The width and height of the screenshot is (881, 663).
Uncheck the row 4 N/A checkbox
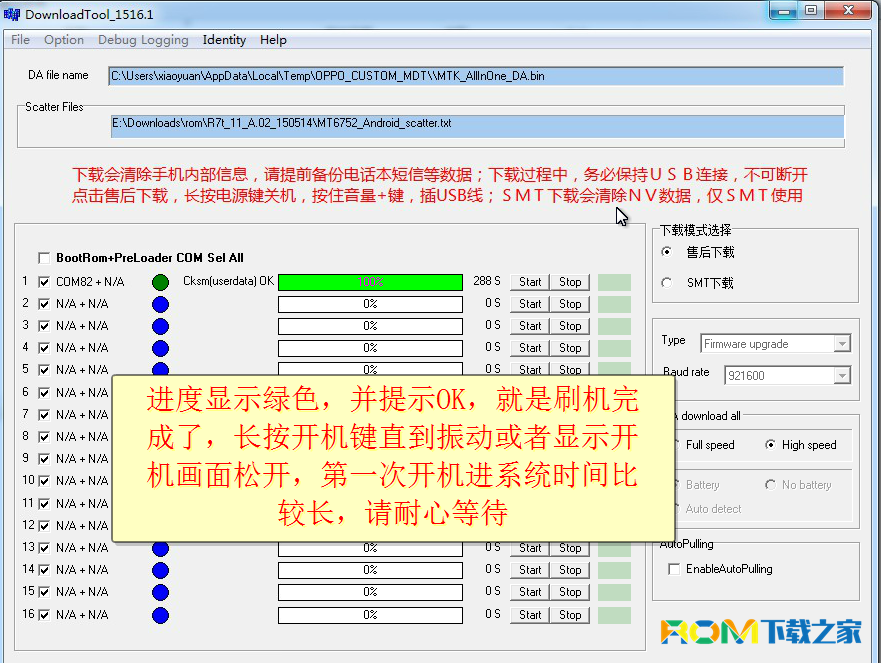(x=44, y=348)
